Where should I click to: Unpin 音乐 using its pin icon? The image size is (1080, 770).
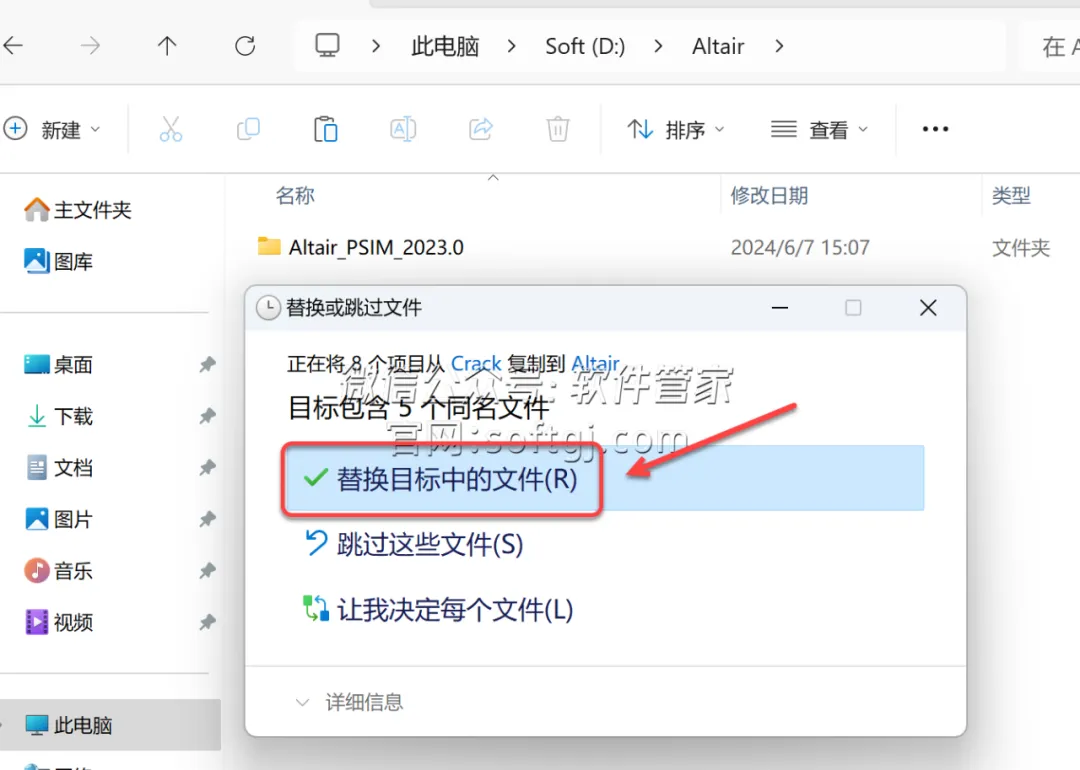[x=207, y=570]
